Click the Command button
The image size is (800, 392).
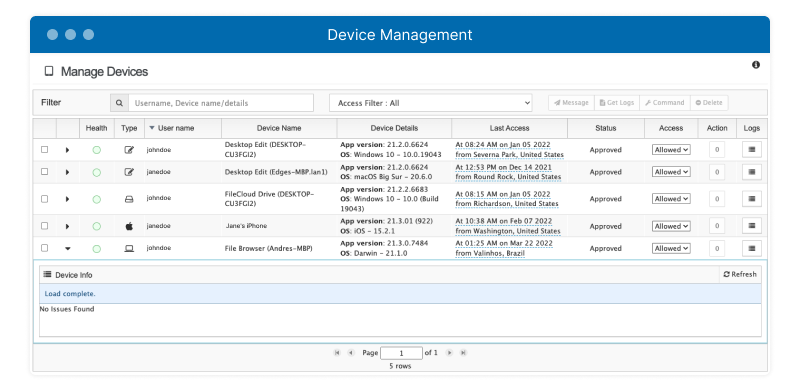click(x=665, y=103)
